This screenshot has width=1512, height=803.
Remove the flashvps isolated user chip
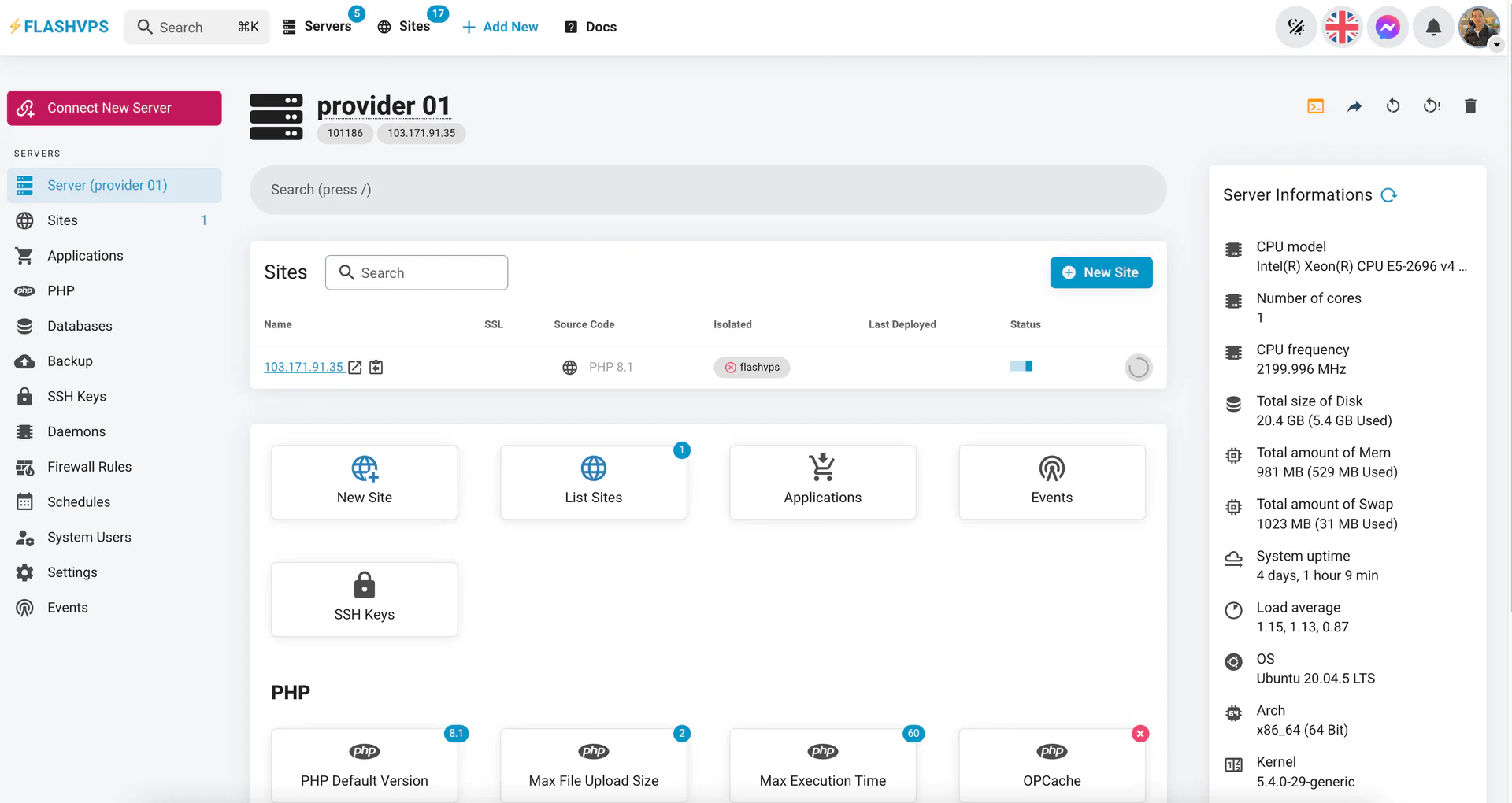730,368
